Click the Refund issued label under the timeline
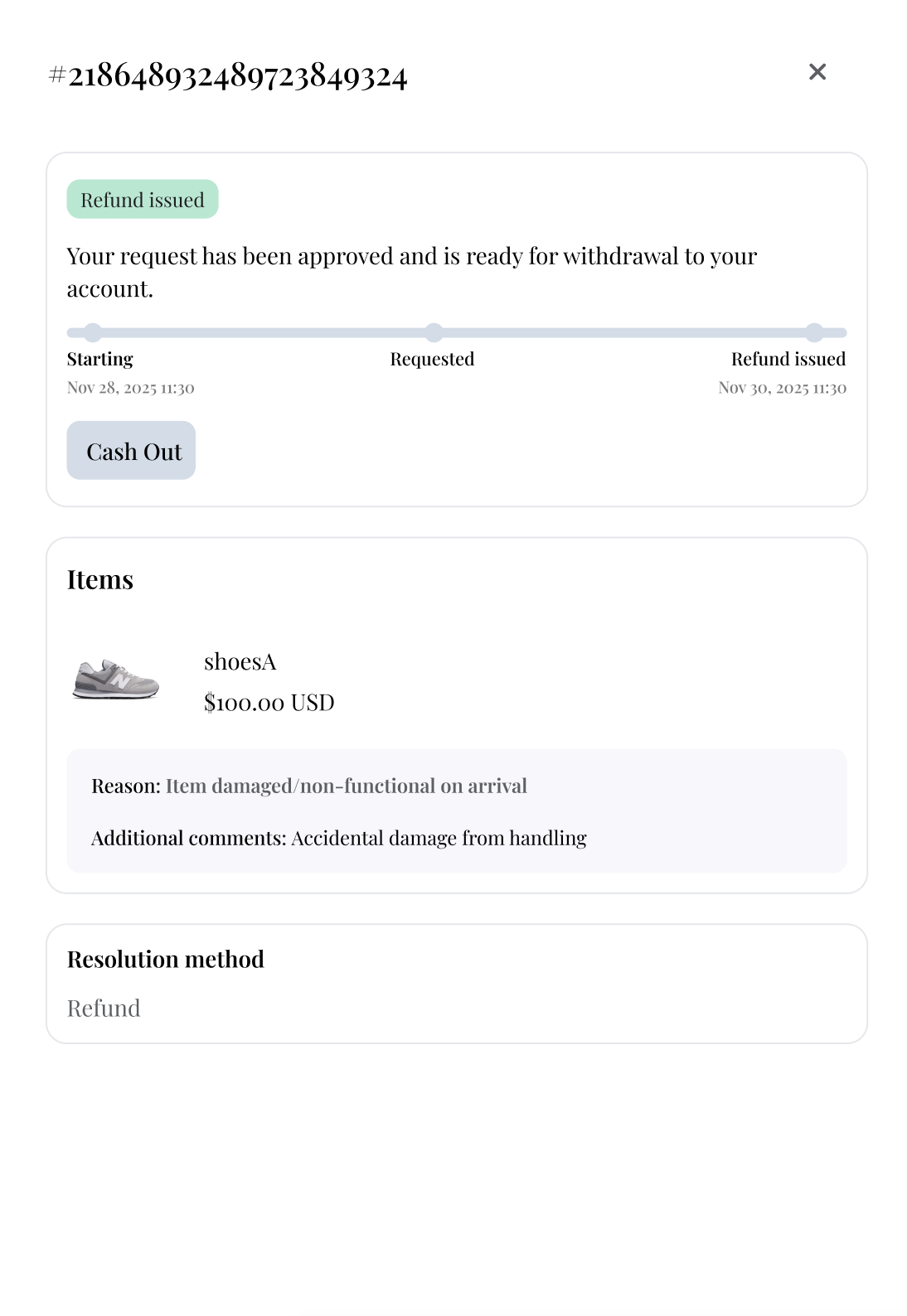Image resolution: width=907 pixels, height=1316 pixels. (x=788, y=359)
